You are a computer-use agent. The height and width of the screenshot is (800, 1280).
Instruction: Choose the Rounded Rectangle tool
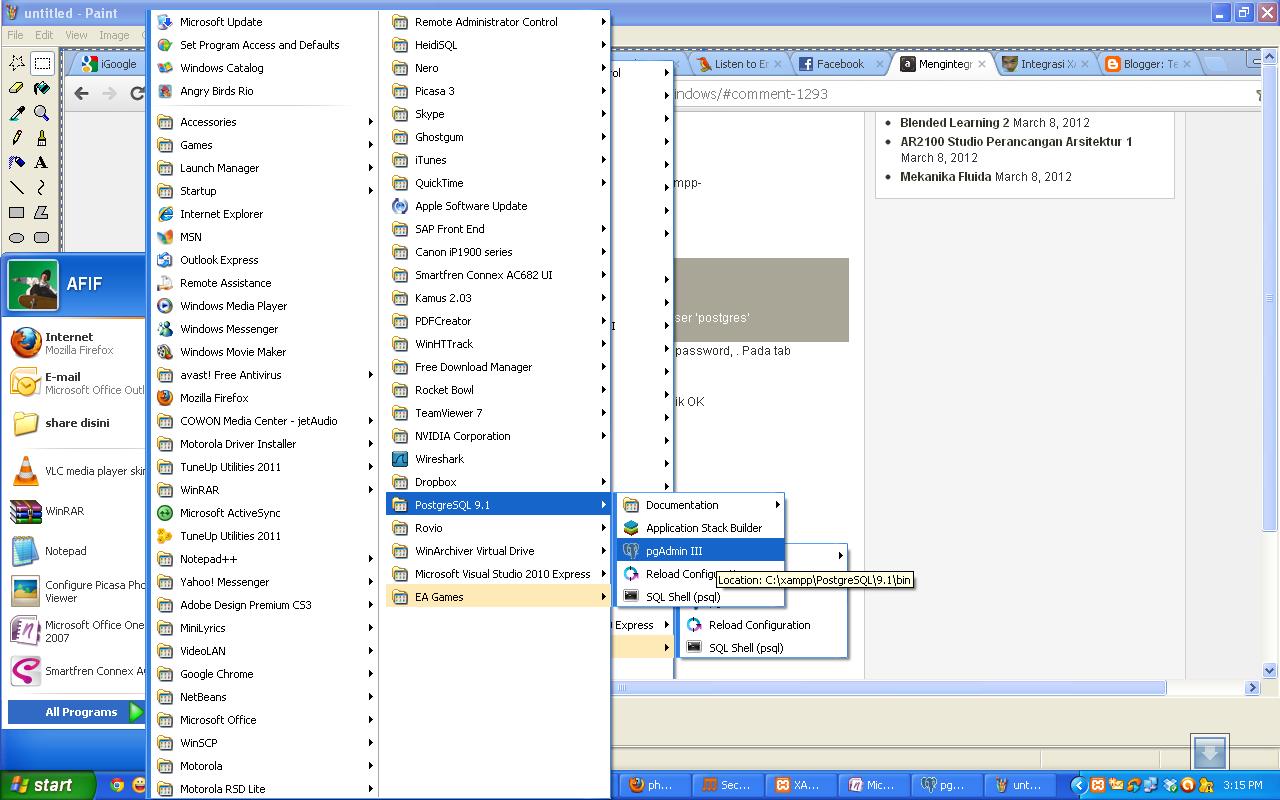tap(42, 238)
